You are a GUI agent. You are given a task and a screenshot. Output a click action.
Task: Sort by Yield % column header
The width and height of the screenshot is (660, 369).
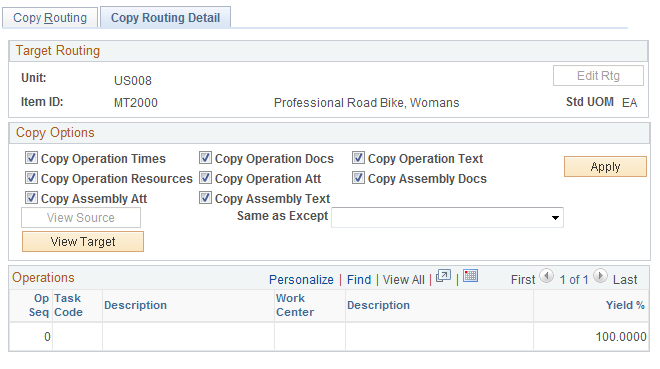point(625,305)
